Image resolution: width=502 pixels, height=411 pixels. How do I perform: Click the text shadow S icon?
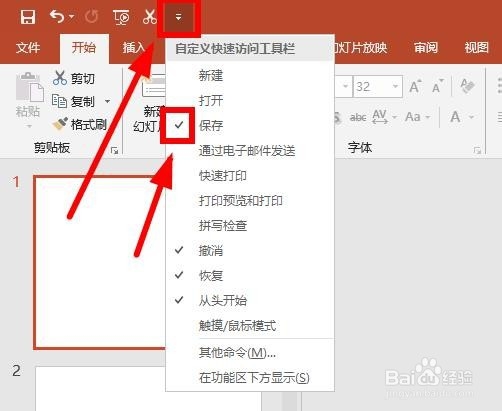pos(338,117)
